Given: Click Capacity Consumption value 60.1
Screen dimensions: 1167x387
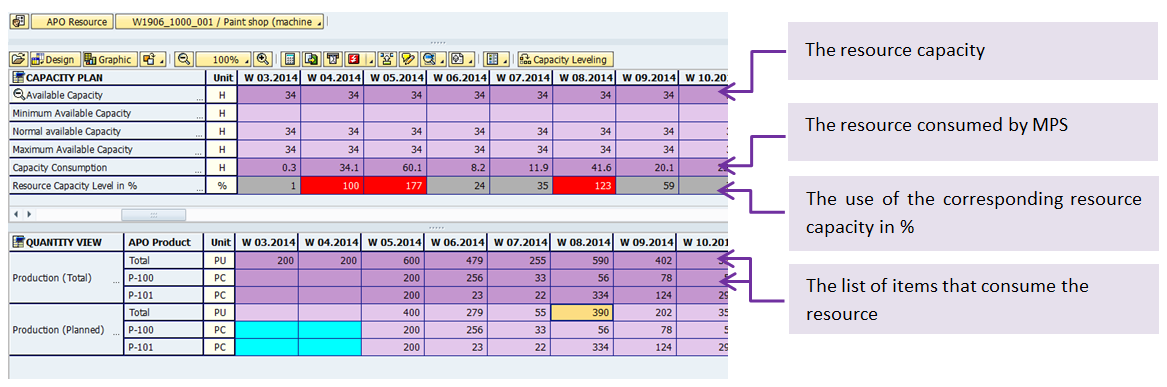Looking at the screenshot, I should click(x=394, y=167).
